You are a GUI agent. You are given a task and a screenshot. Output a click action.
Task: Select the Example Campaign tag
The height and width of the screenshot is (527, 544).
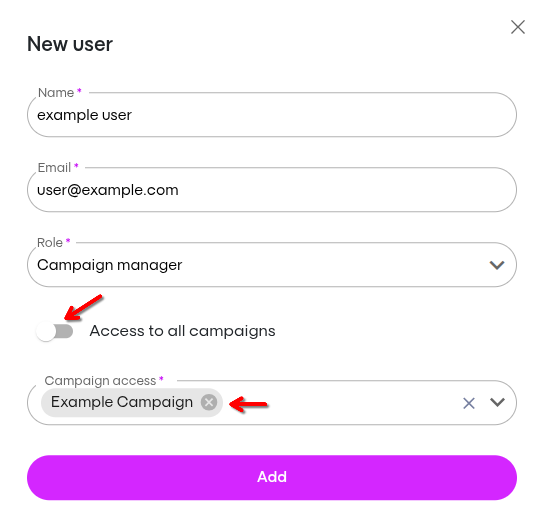(122, 402)
